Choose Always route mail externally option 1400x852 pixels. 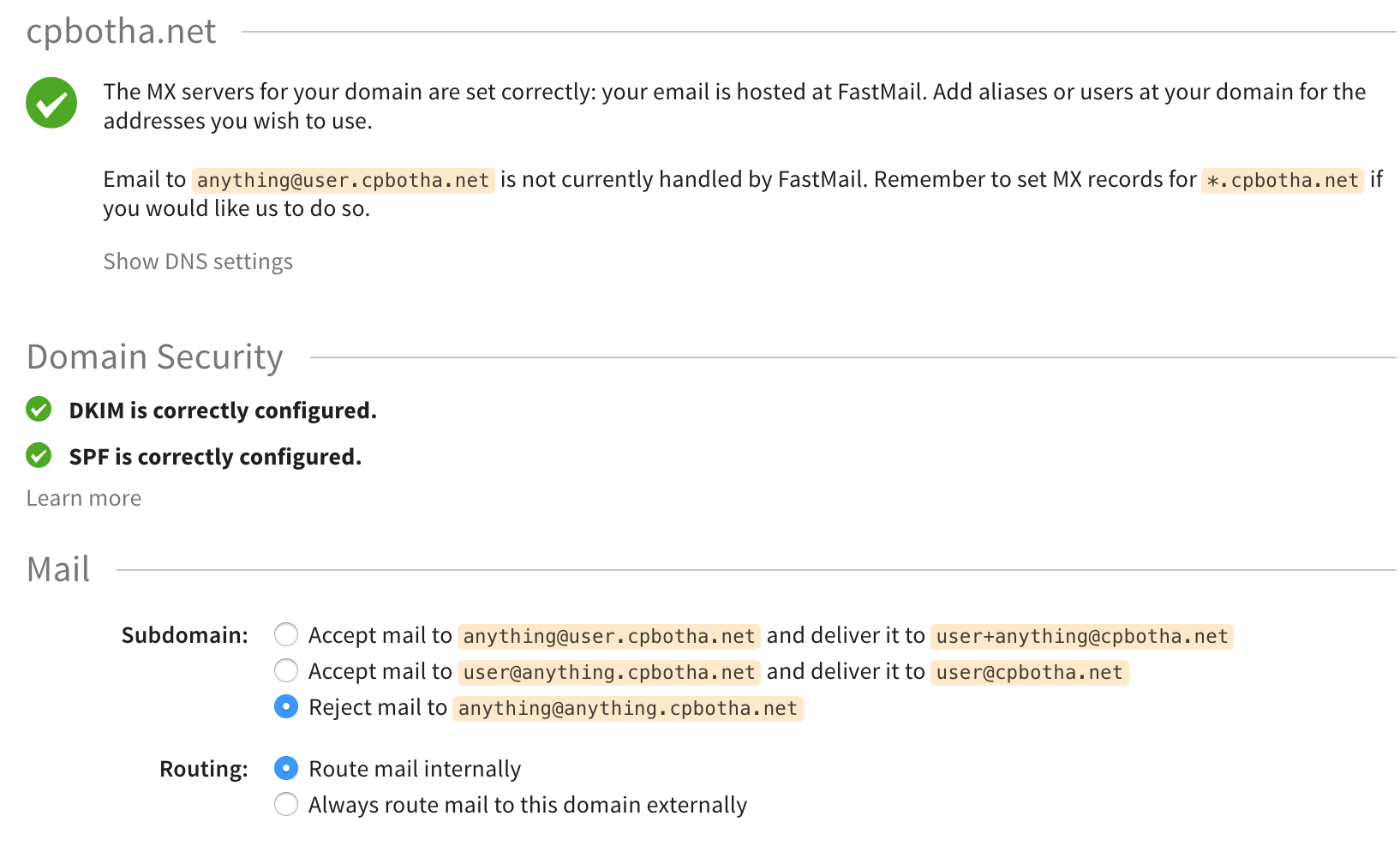click(x=286, y=804)
